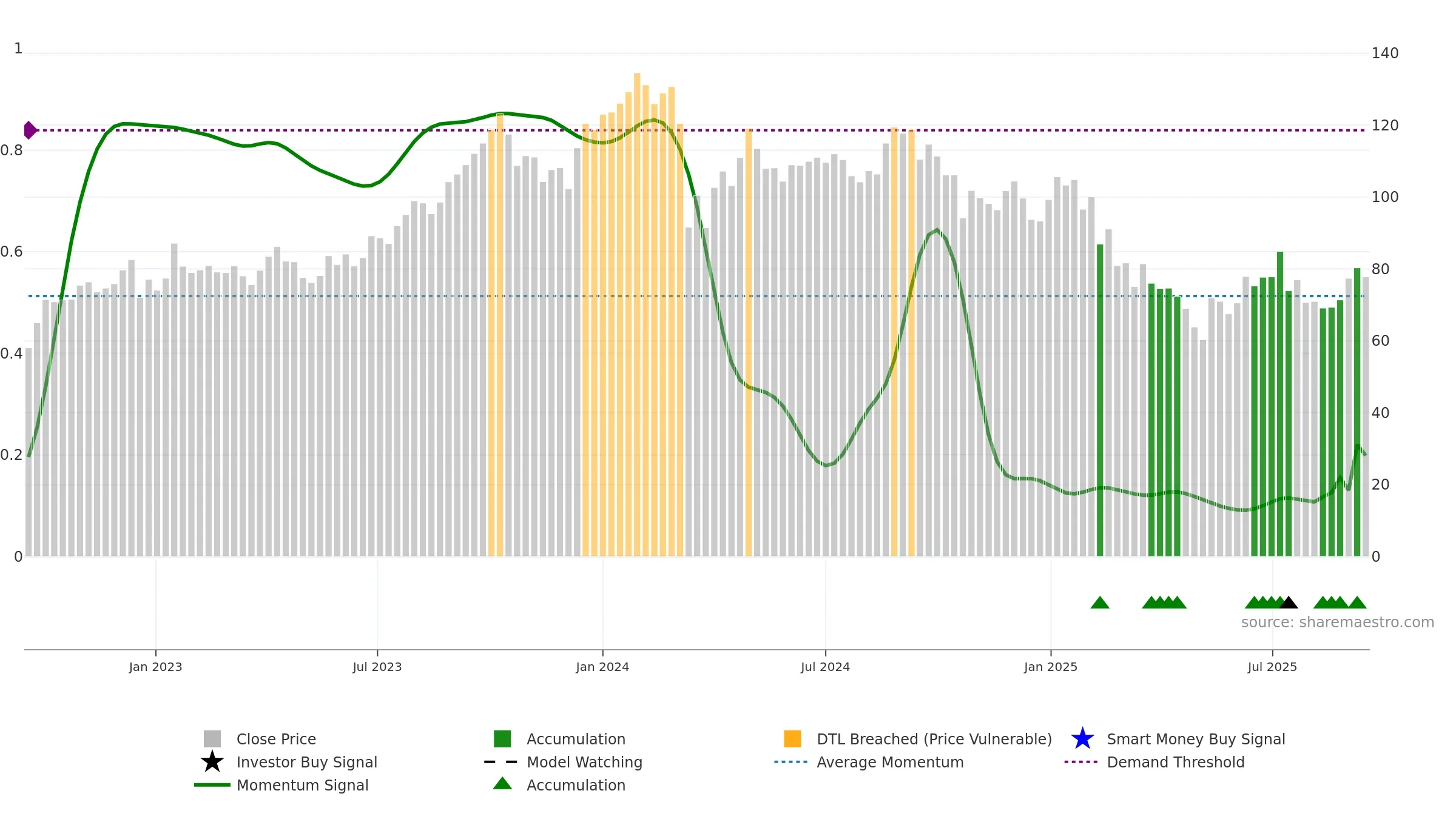Click the green Accumulation legend square
The width and height of the screenshot is (1456, 819).
[502, 738]
